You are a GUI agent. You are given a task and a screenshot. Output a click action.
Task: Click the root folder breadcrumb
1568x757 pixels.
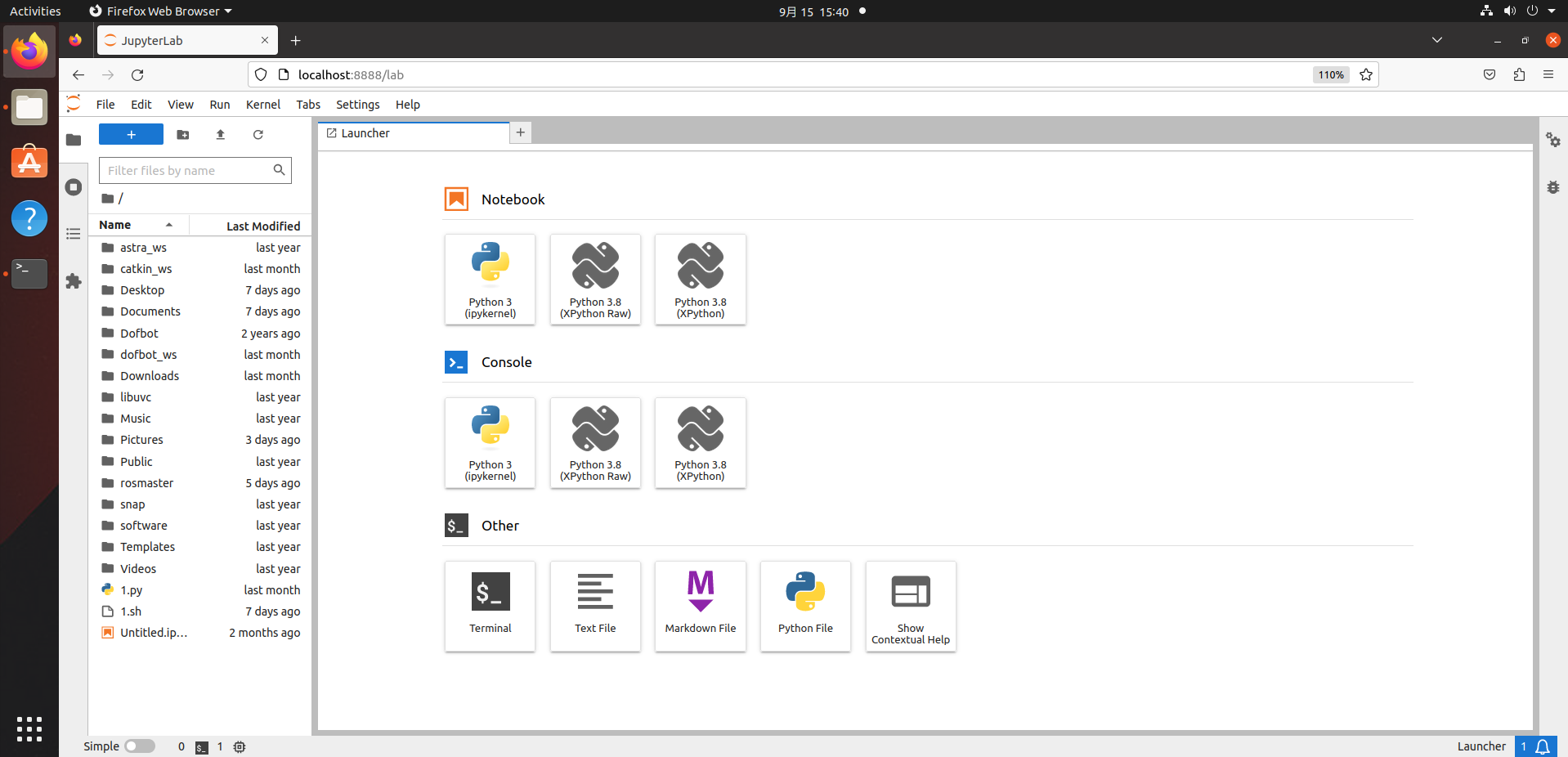[107, 199]
